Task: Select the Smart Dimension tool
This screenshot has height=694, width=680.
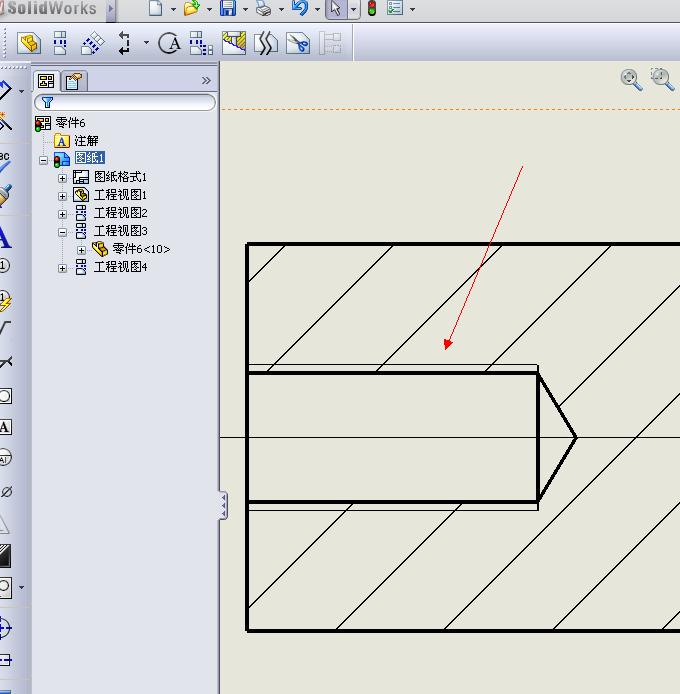Action: (x=5, y=90)
